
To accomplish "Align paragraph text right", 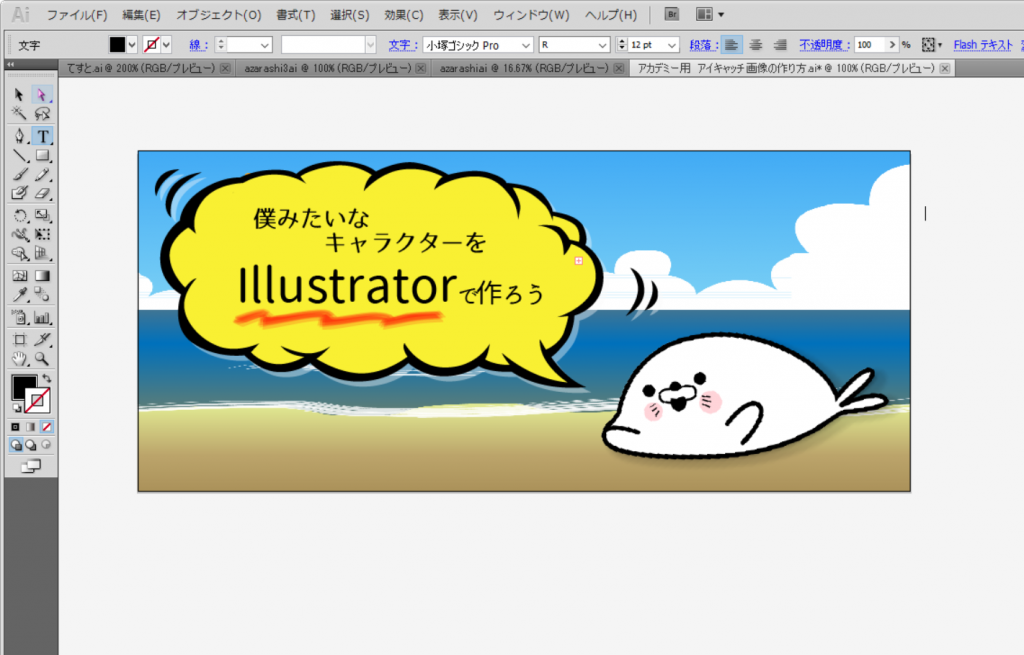I will point(780,44).
